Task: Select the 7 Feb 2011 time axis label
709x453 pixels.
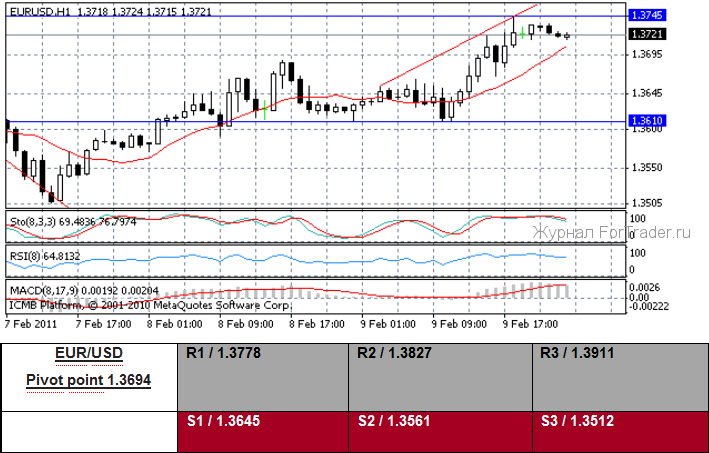Action: click(x=32, y=324)
